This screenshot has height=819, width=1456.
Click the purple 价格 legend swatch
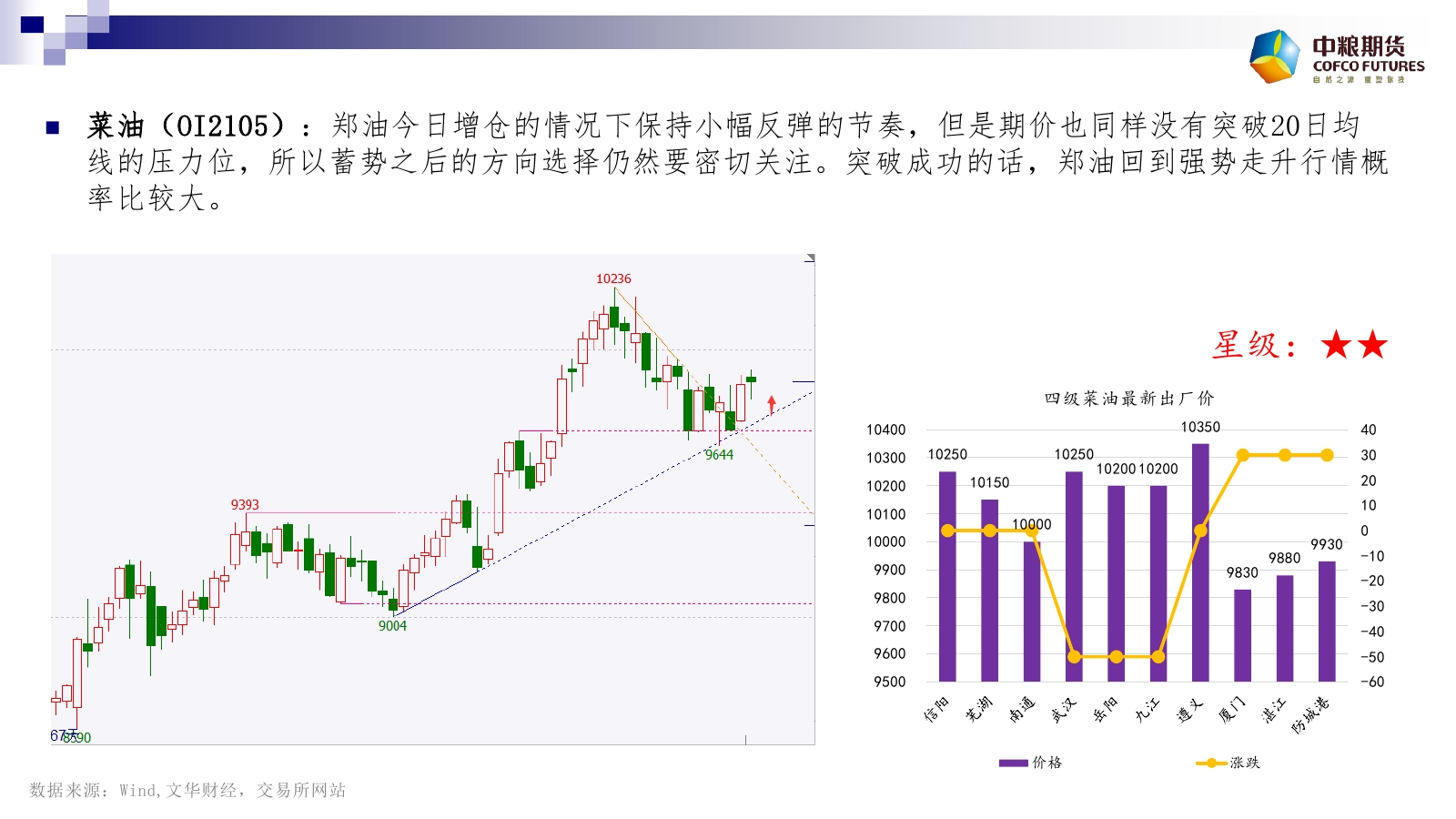pyautogui.click(x=1013, y=763)
